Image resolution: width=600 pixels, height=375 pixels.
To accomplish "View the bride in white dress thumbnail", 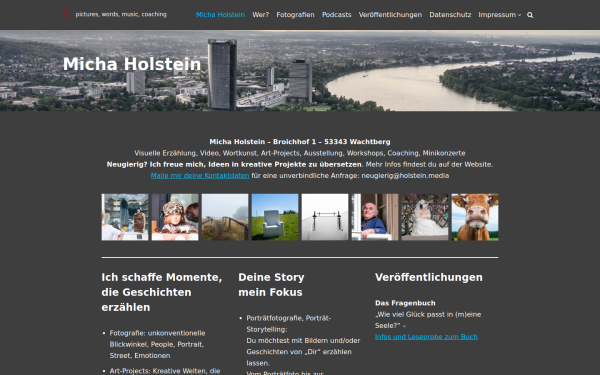I will 425,217.
